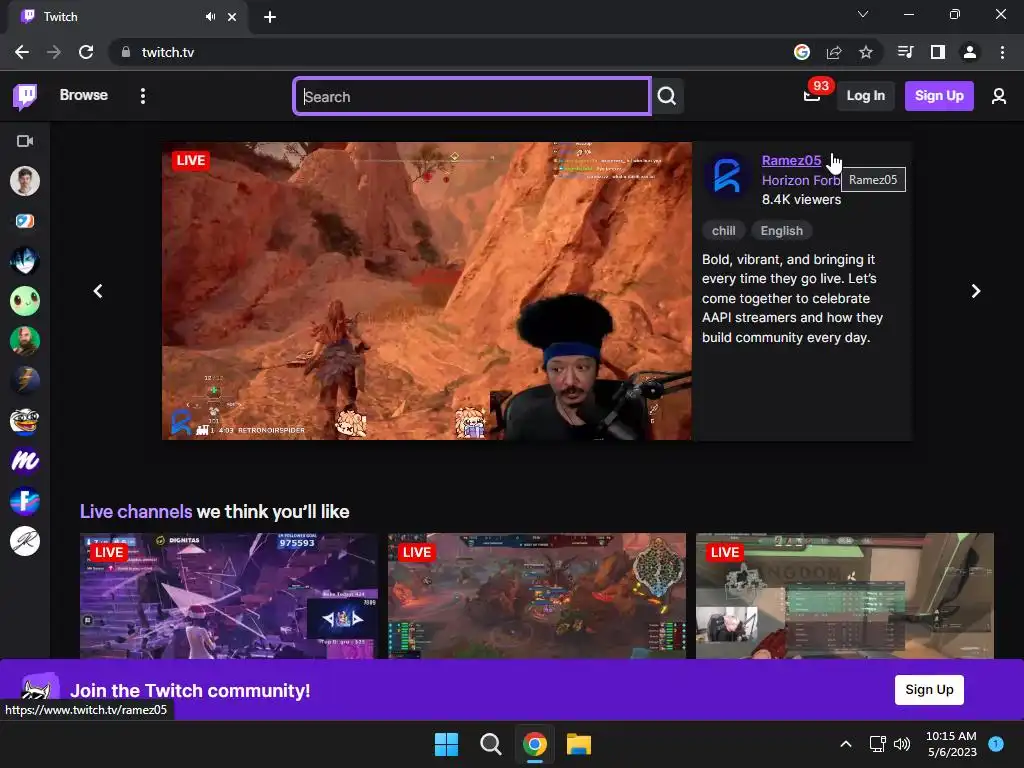Open the sidebar channel with blue-orange square avatar
Image resolution: width=1024 pixels, height=768 pixels.
pyautogui.click(x=25, y=221)
